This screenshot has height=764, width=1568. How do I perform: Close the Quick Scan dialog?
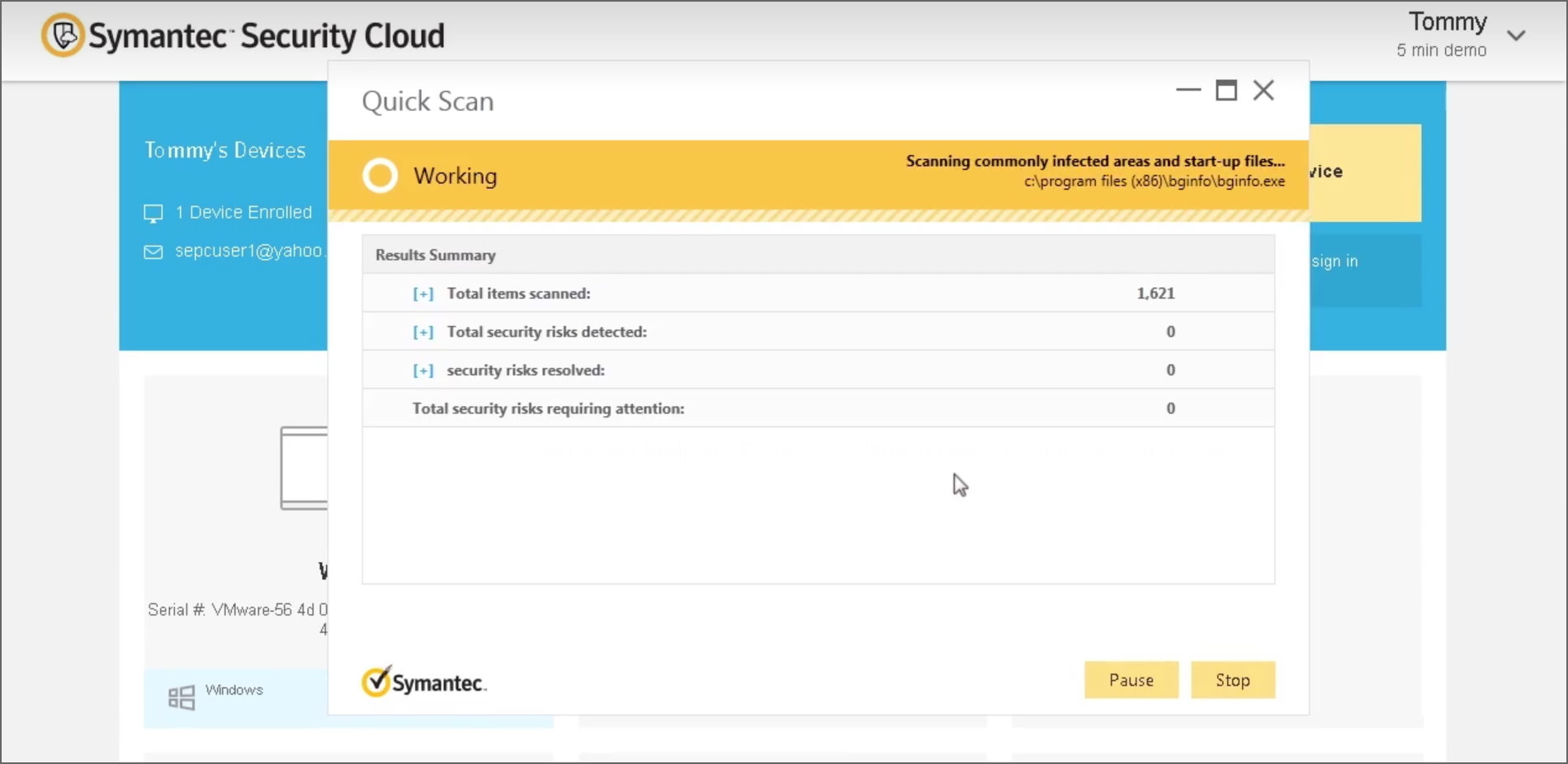[x=1263, y=90]
